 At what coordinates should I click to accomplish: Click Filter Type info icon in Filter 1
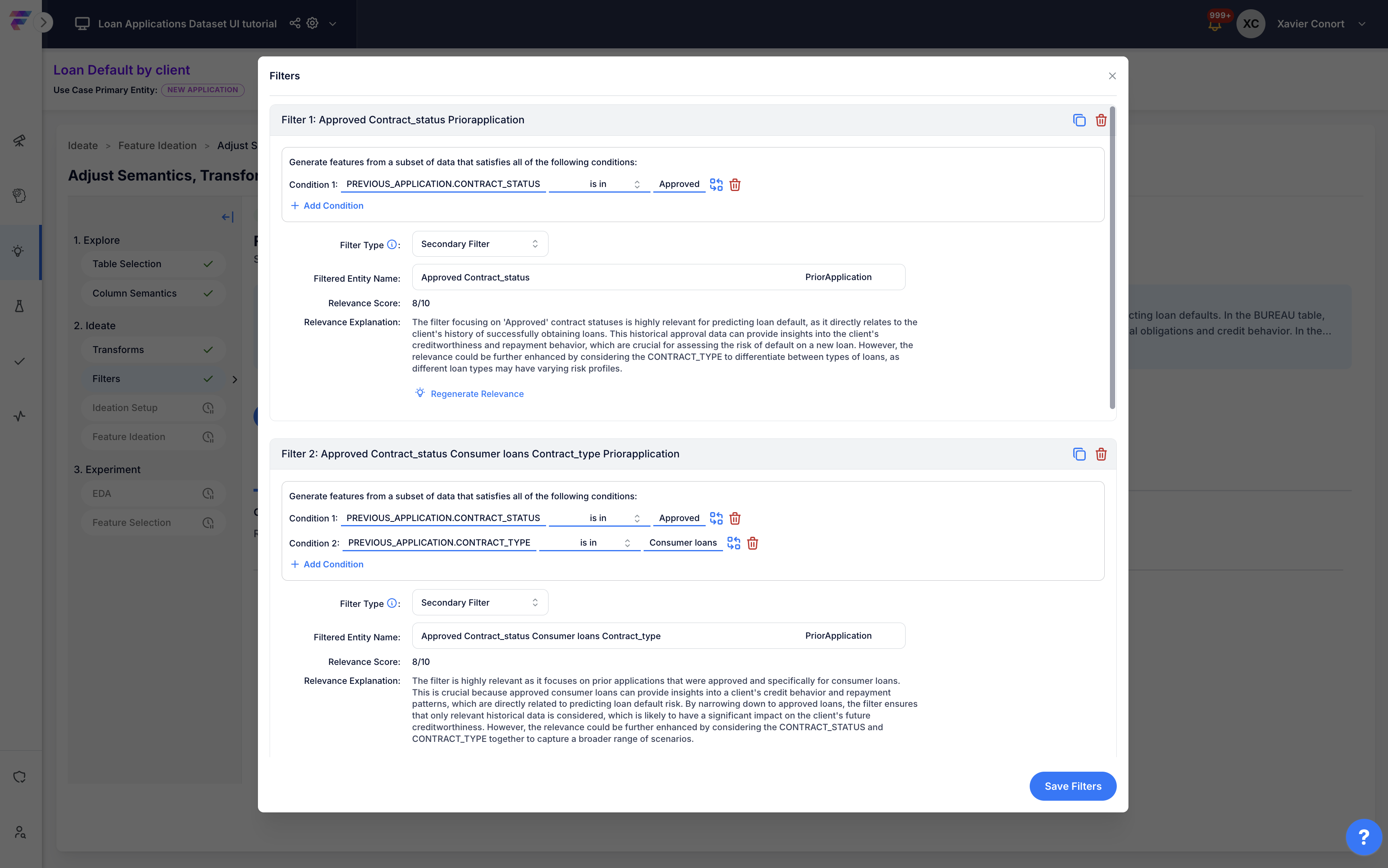[x=391, y=245]
